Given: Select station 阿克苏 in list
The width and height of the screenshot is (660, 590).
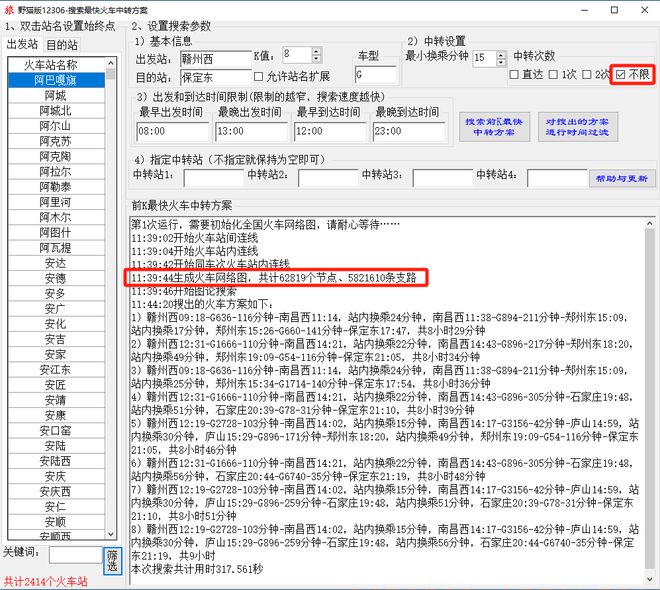Looking at the screenshot, I should (x=56, y=141).
